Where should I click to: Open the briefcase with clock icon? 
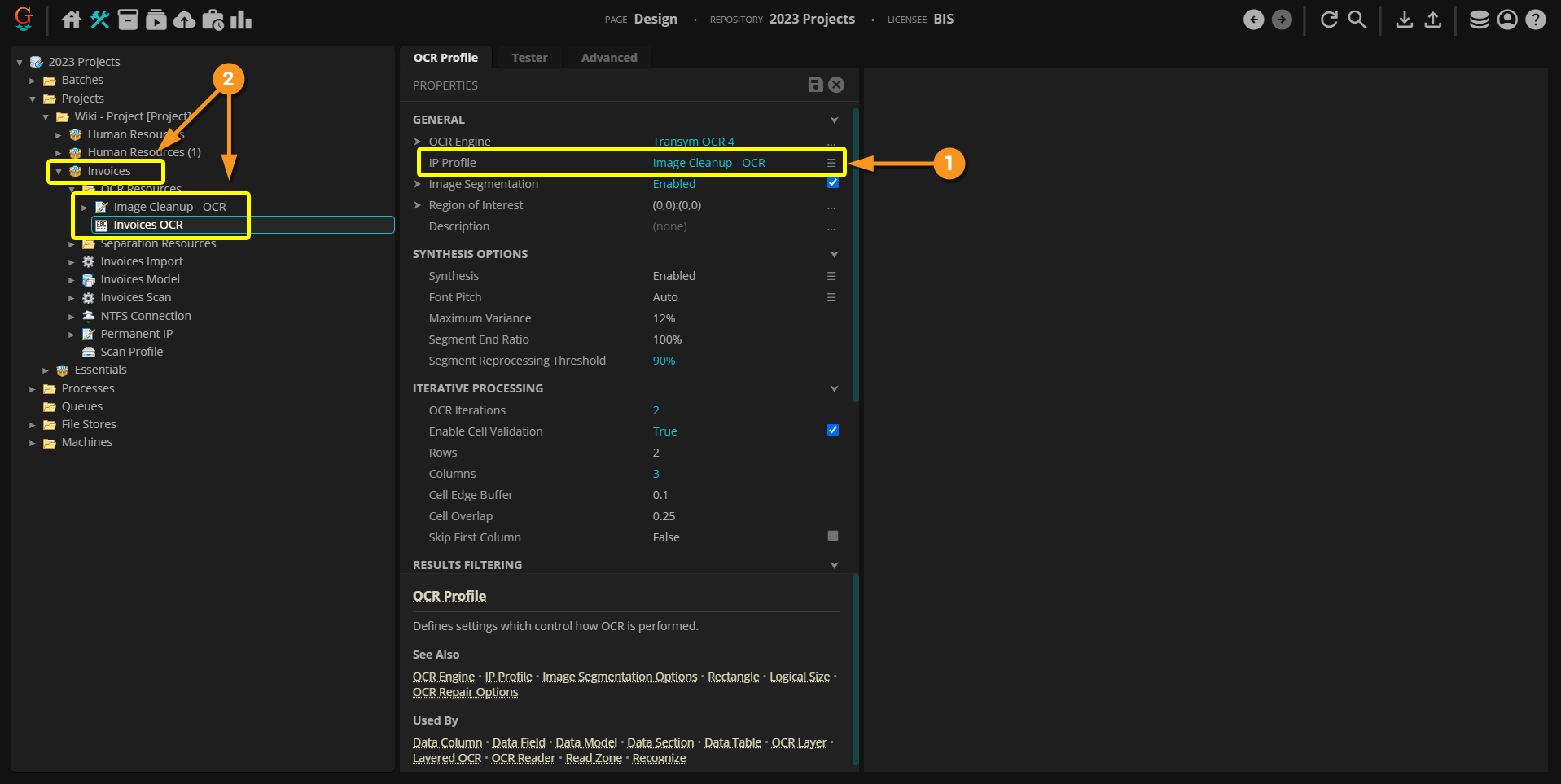pyautogui.click(x=213, y=20)
